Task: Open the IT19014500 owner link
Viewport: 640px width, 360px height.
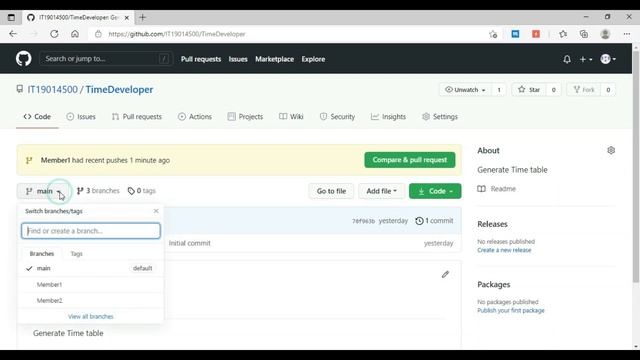Action: point(52,89)
